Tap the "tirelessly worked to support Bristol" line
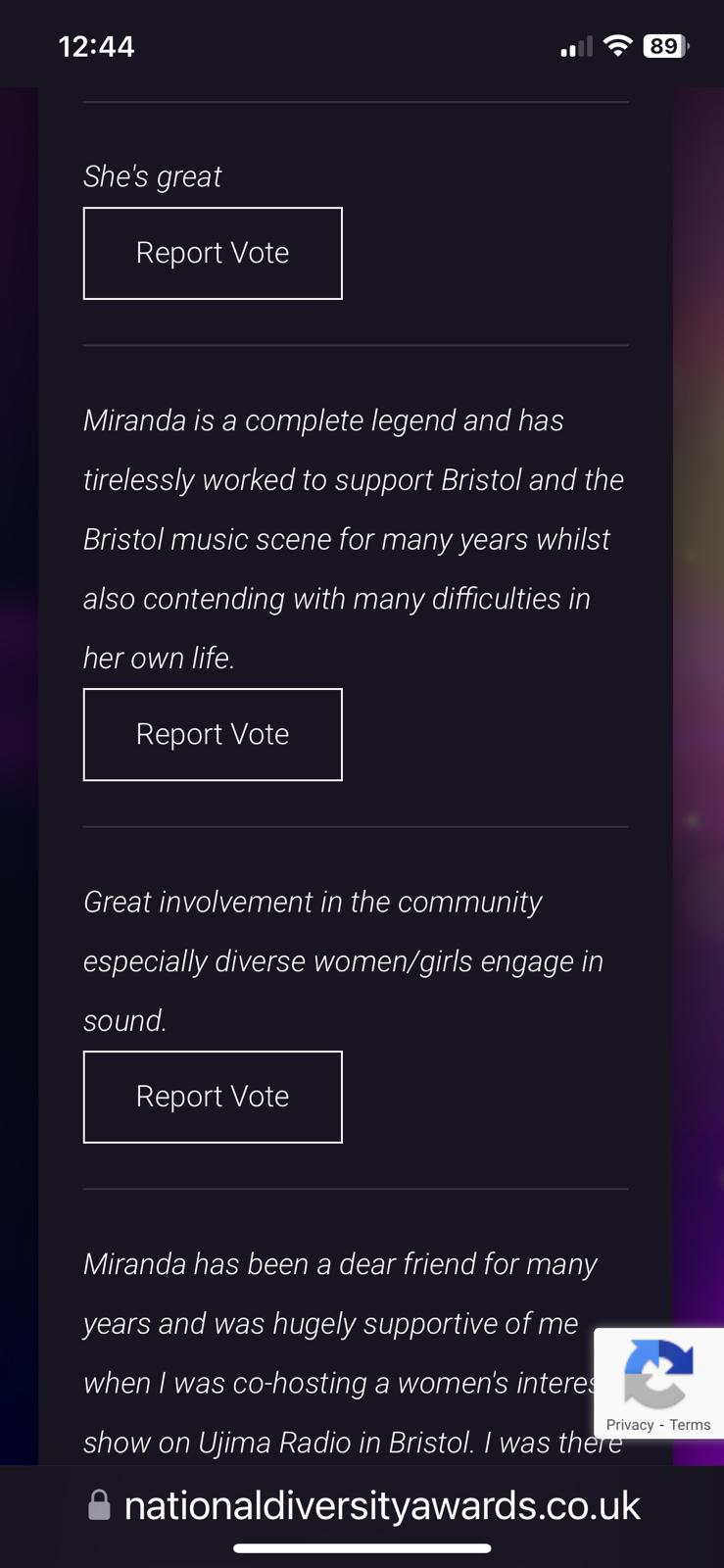Screen dimensions: 724x1568 354,480
